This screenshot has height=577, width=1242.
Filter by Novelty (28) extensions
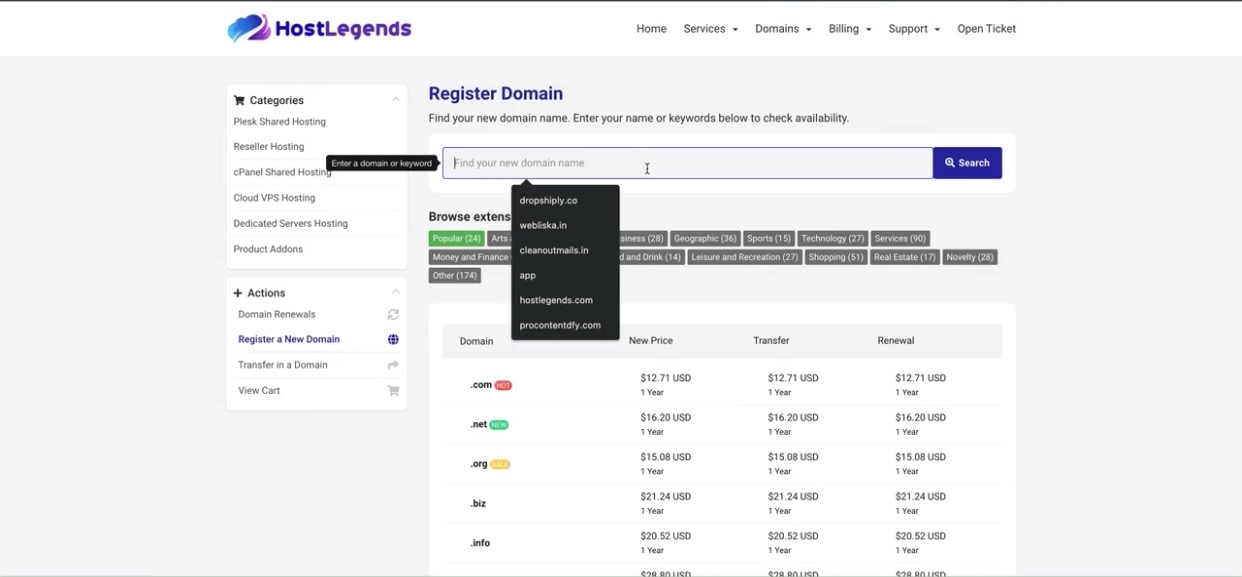(x=970, y=257)
